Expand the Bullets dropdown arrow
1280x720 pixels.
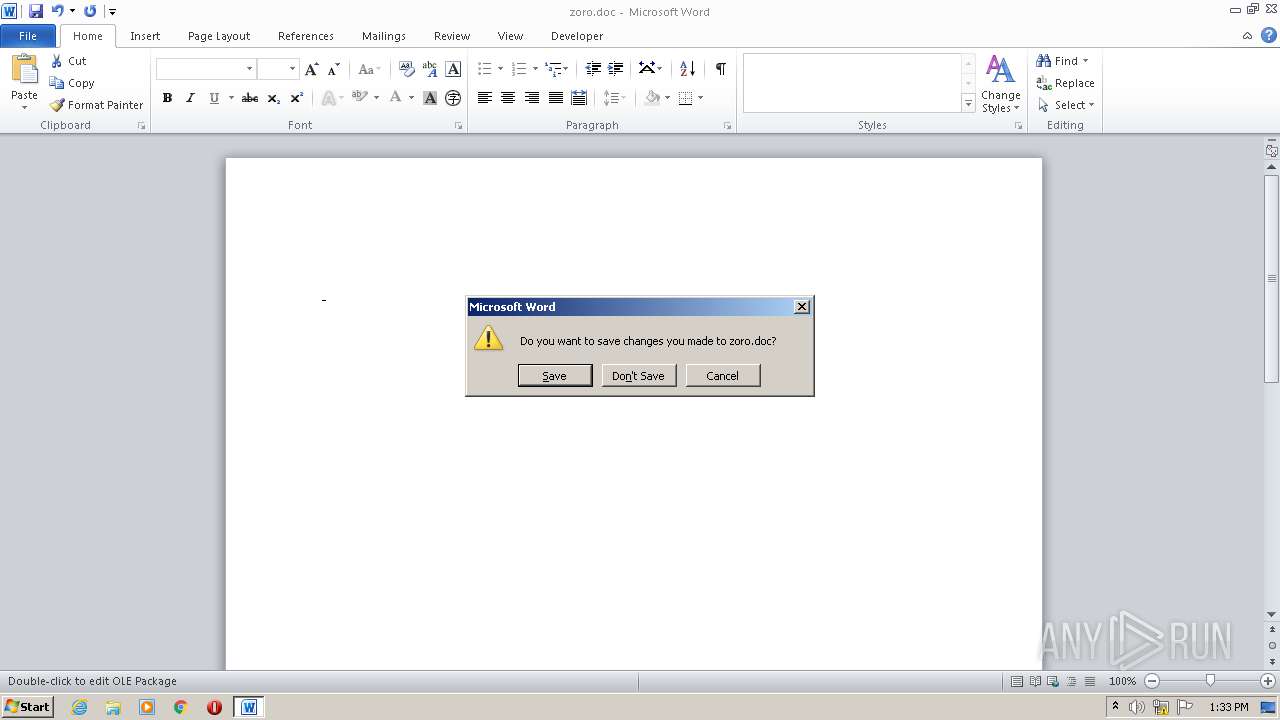click(x=500, y=69)
